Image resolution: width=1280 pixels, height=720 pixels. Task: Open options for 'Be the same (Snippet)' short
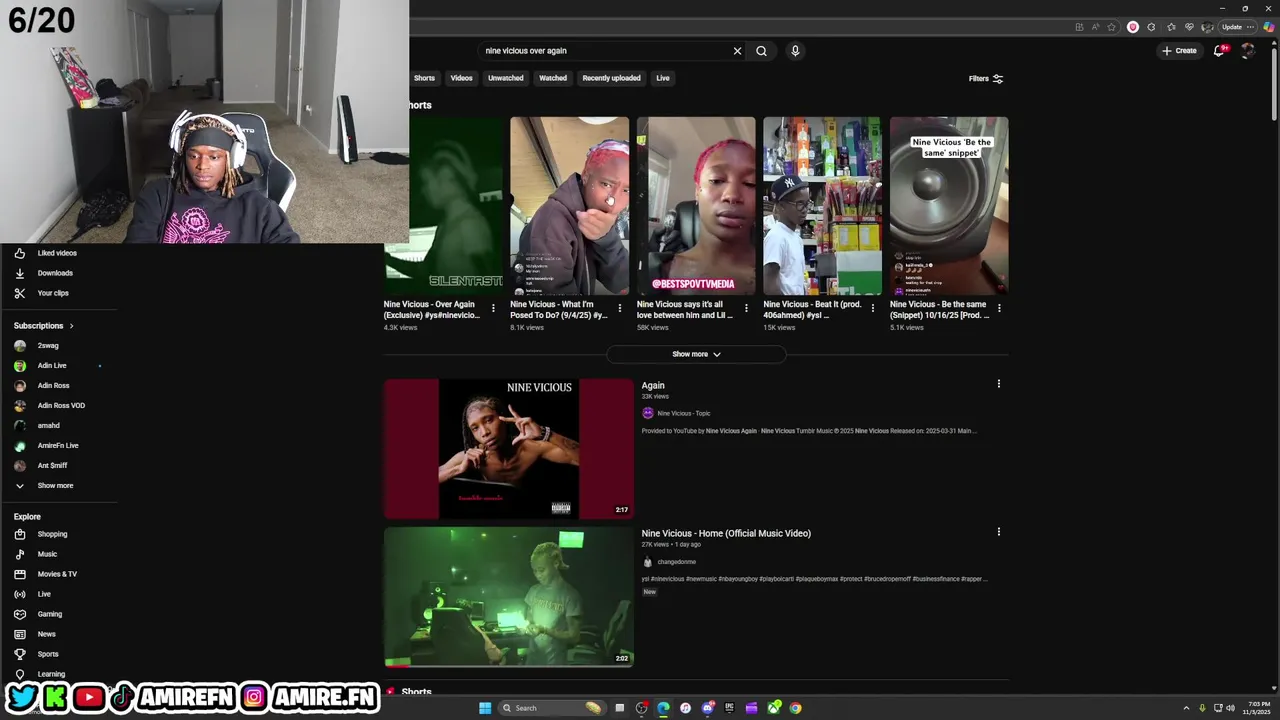(x=999, y=308)
